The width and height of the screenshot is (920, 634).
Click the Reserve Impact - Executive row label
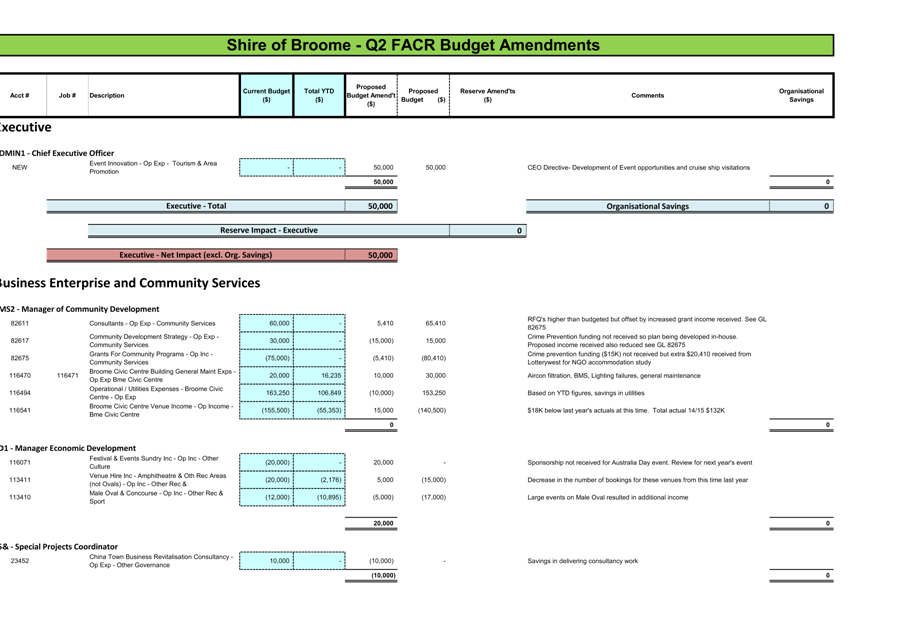268,231
